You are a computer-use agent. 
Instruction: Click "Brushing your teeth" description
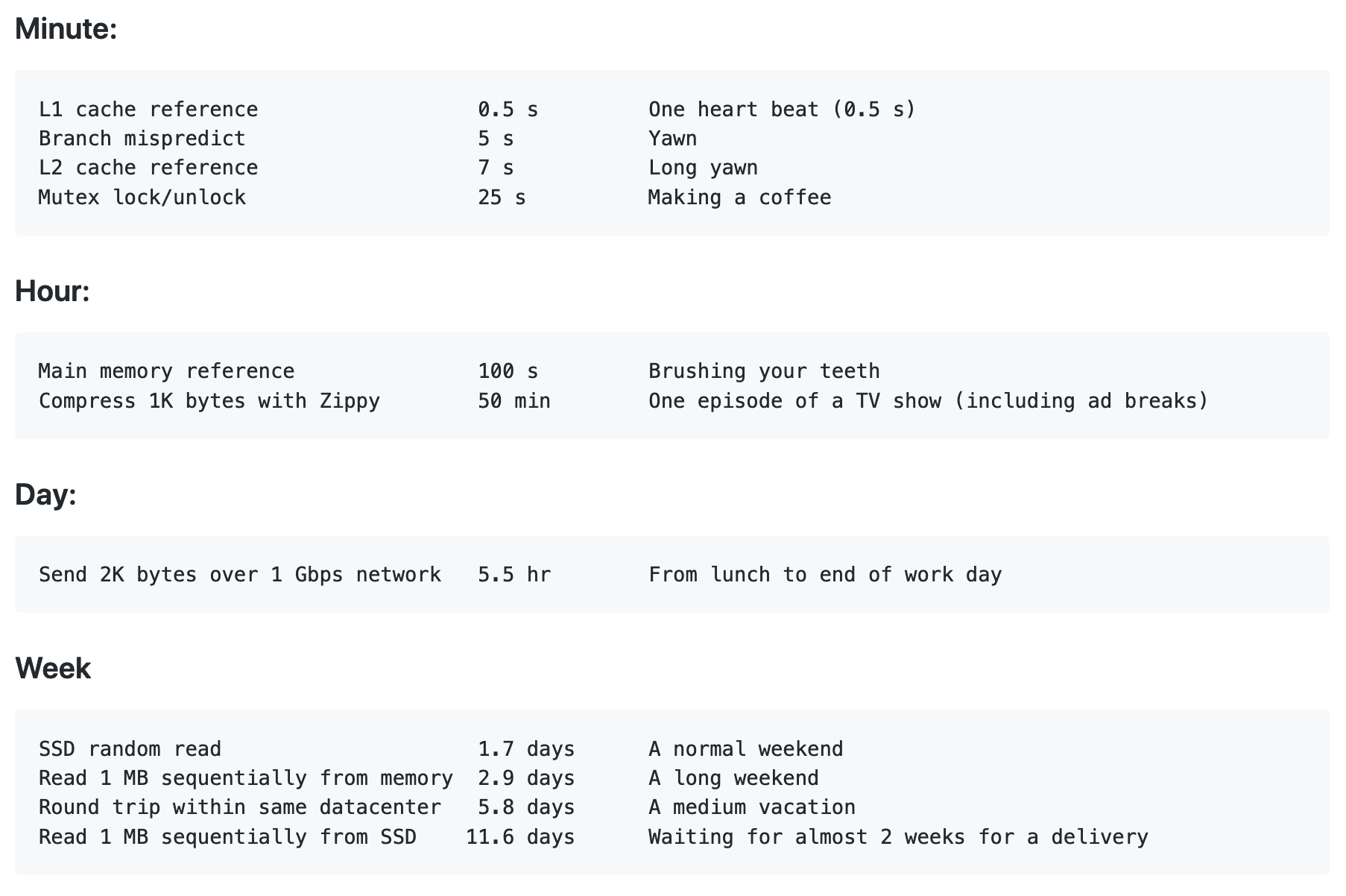pyautogui.click(x=764, y=371)
